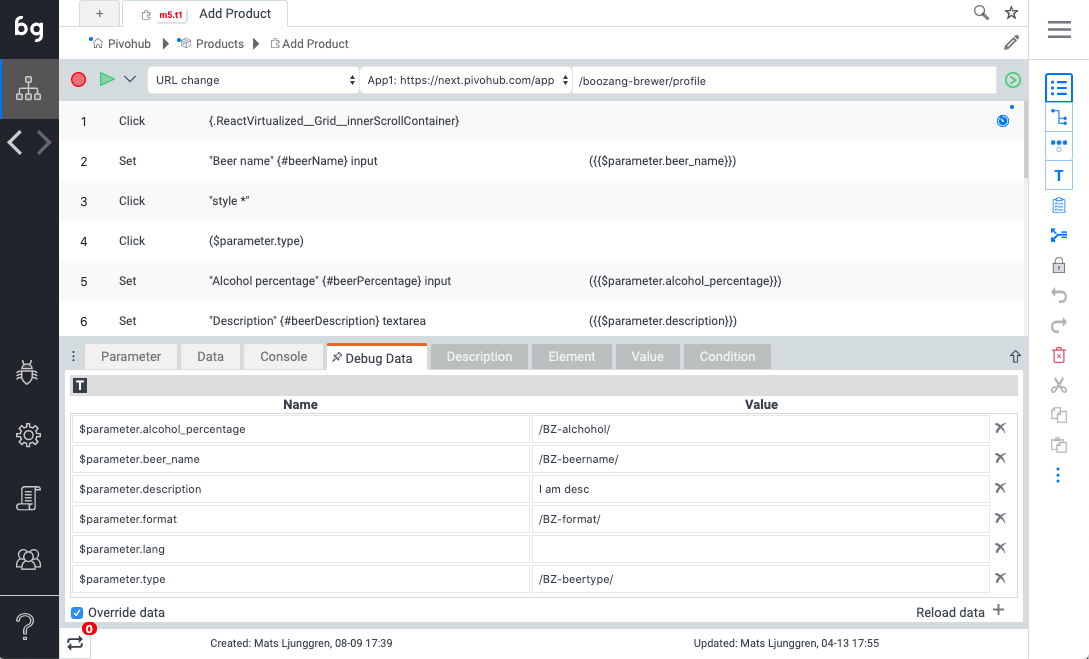Select the tree view icon in right sidebar

coord(1059,117)
